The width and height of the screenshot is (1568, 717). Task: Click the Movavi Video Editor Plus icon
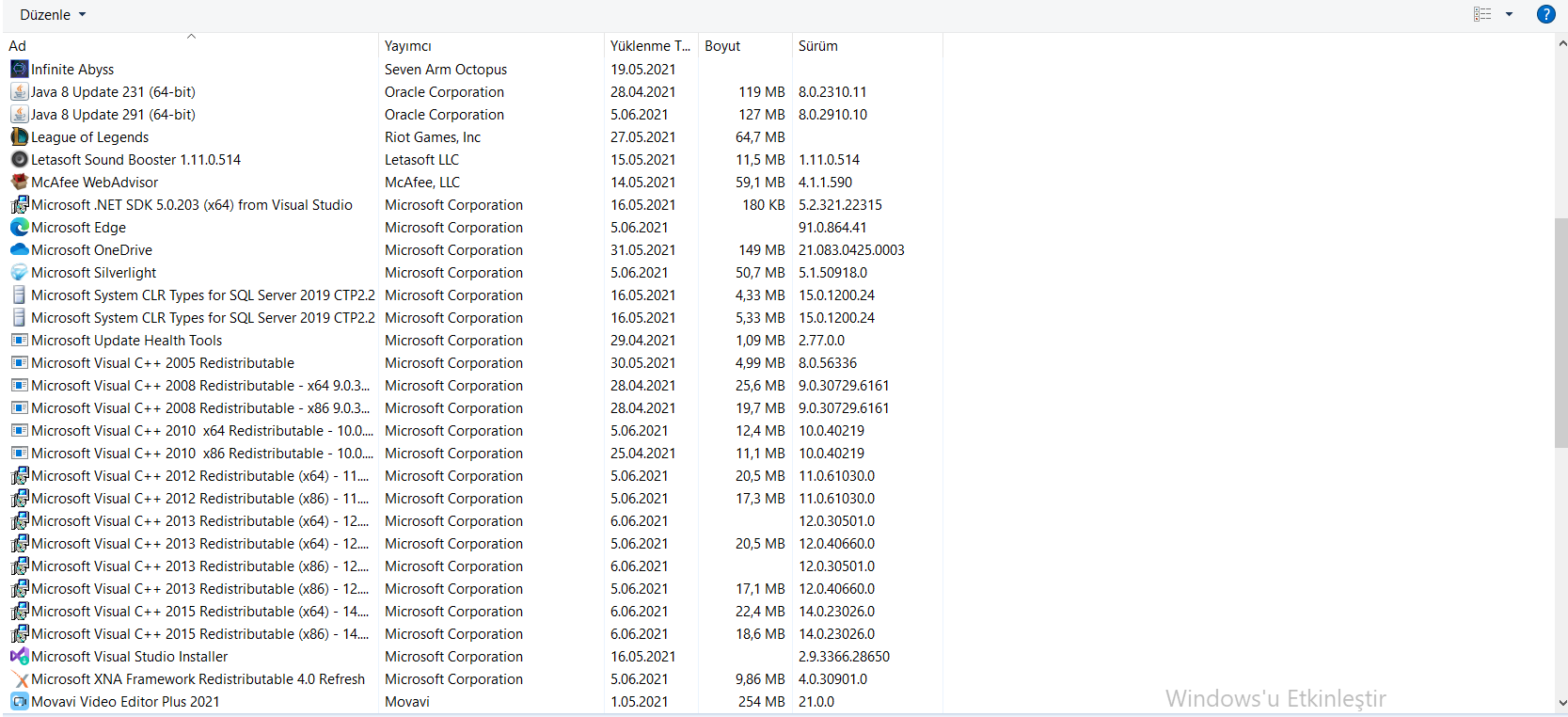coord(19,701)
